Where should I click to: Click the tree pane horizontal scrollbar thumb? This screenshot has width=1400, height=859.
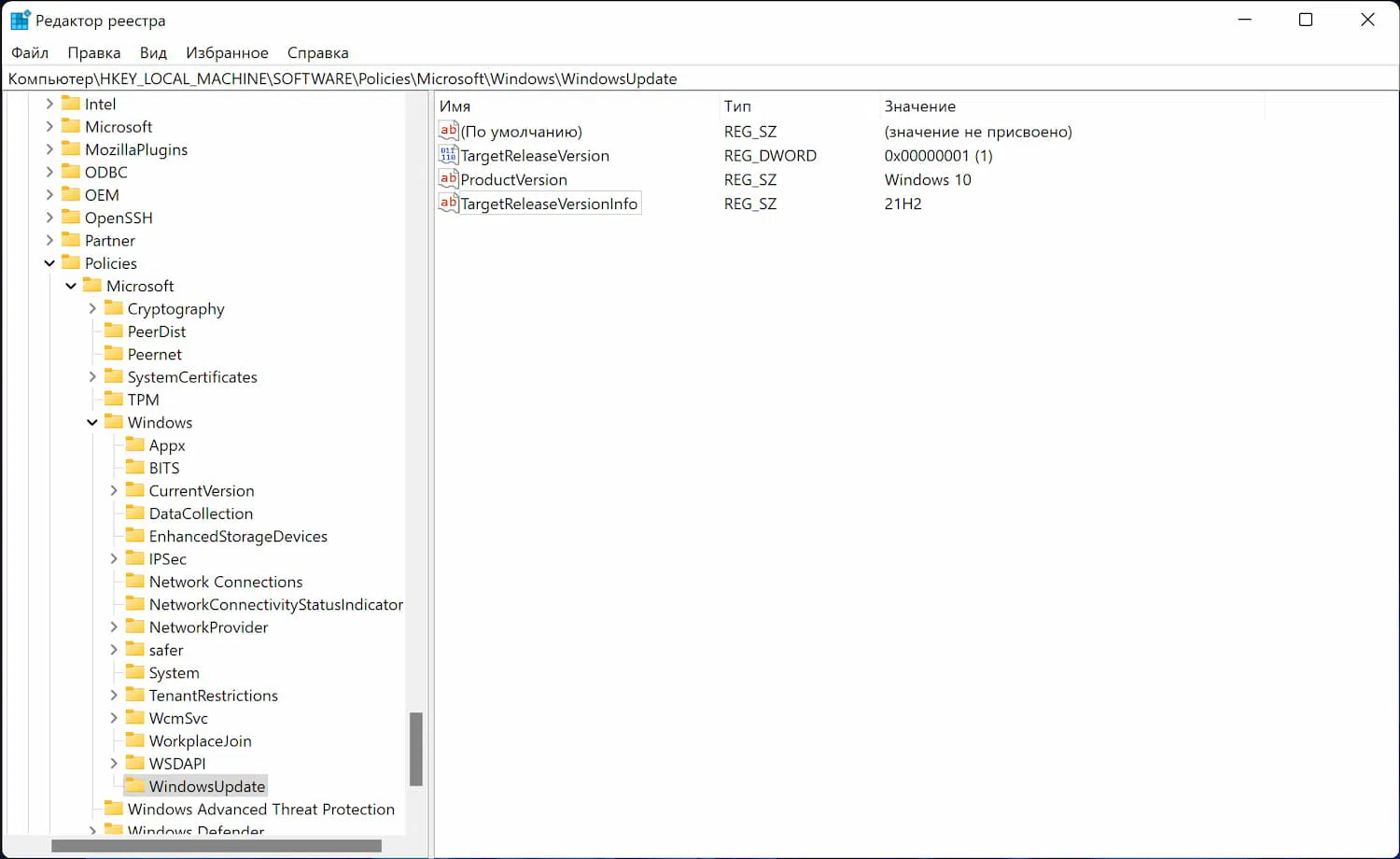217,846
